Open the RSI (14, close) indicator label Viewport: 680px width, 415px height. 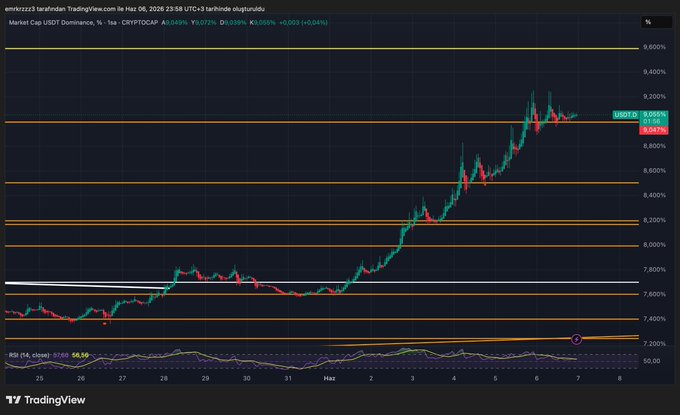point(29,355)
